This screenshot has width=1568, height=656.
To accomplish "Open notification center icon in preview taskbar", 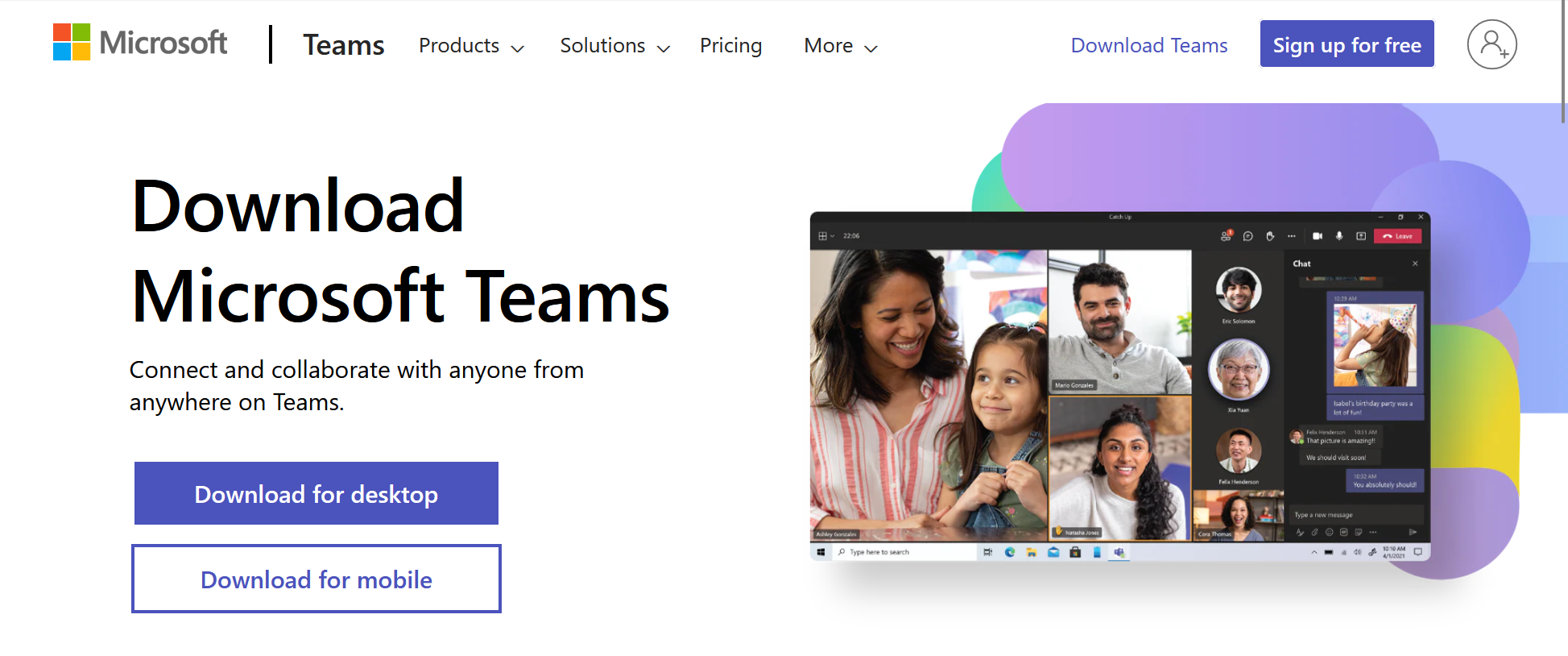I will coord(1417,552).
